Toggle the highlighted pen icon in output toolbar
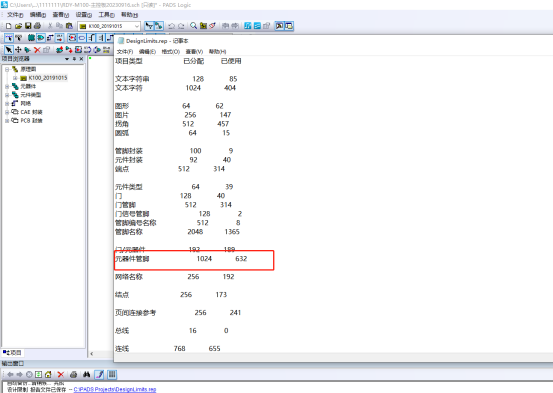 click(100, 374)
